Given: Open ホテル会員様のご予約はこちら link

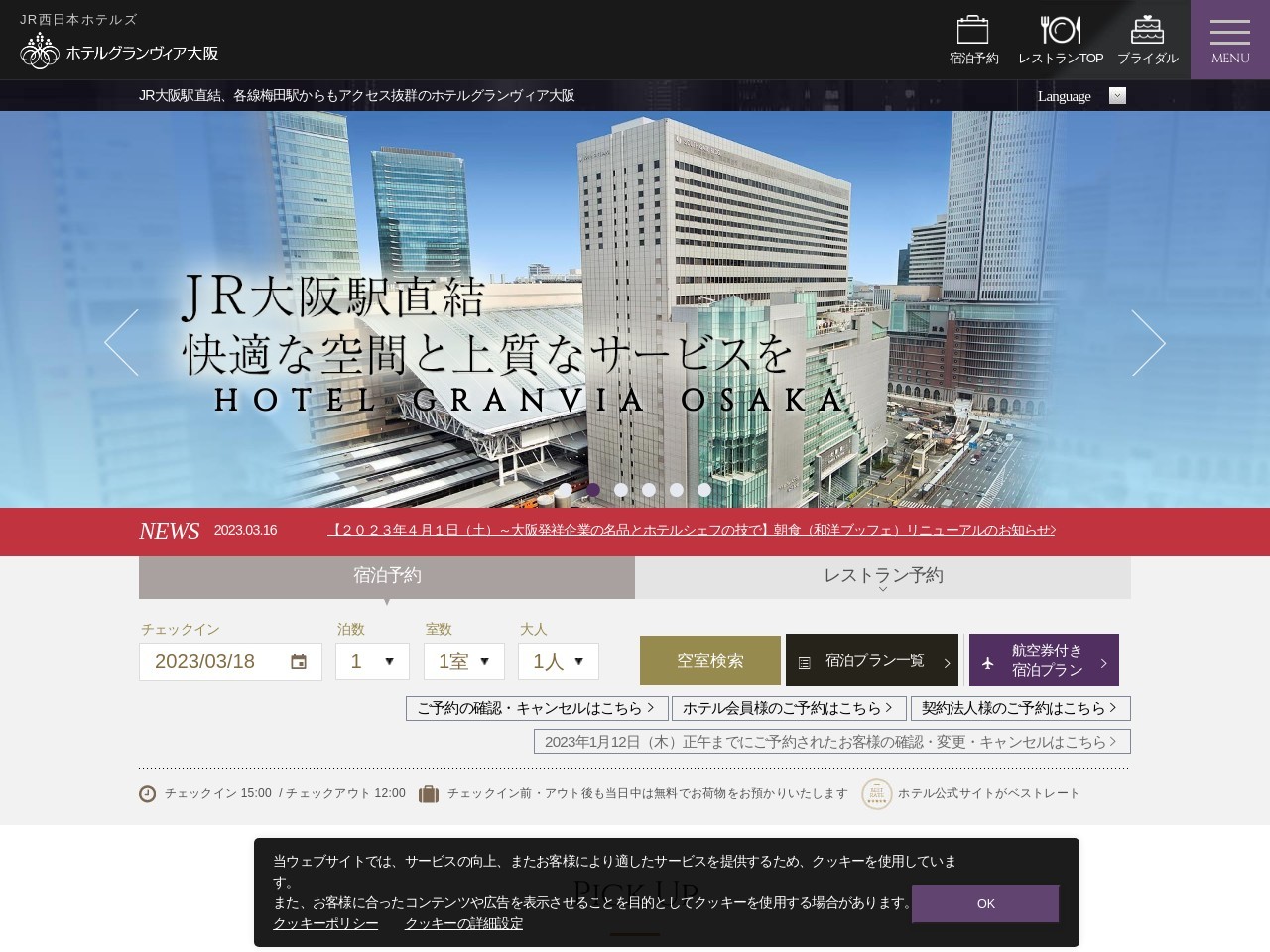Looking at the screenshot, I should (x=789, y=708).
